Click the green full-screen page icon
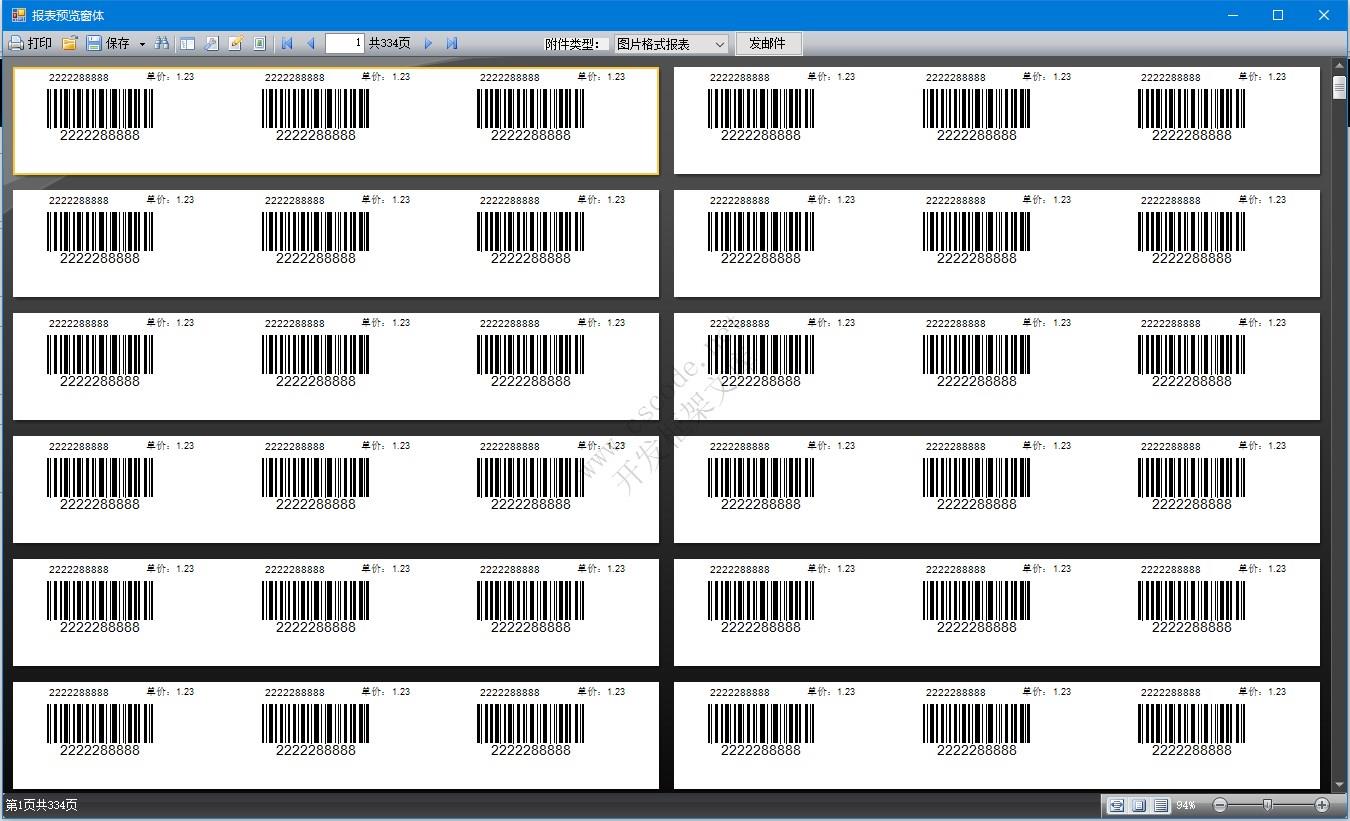The width and height of the screenshot is (1350, 821). [260, 44]
